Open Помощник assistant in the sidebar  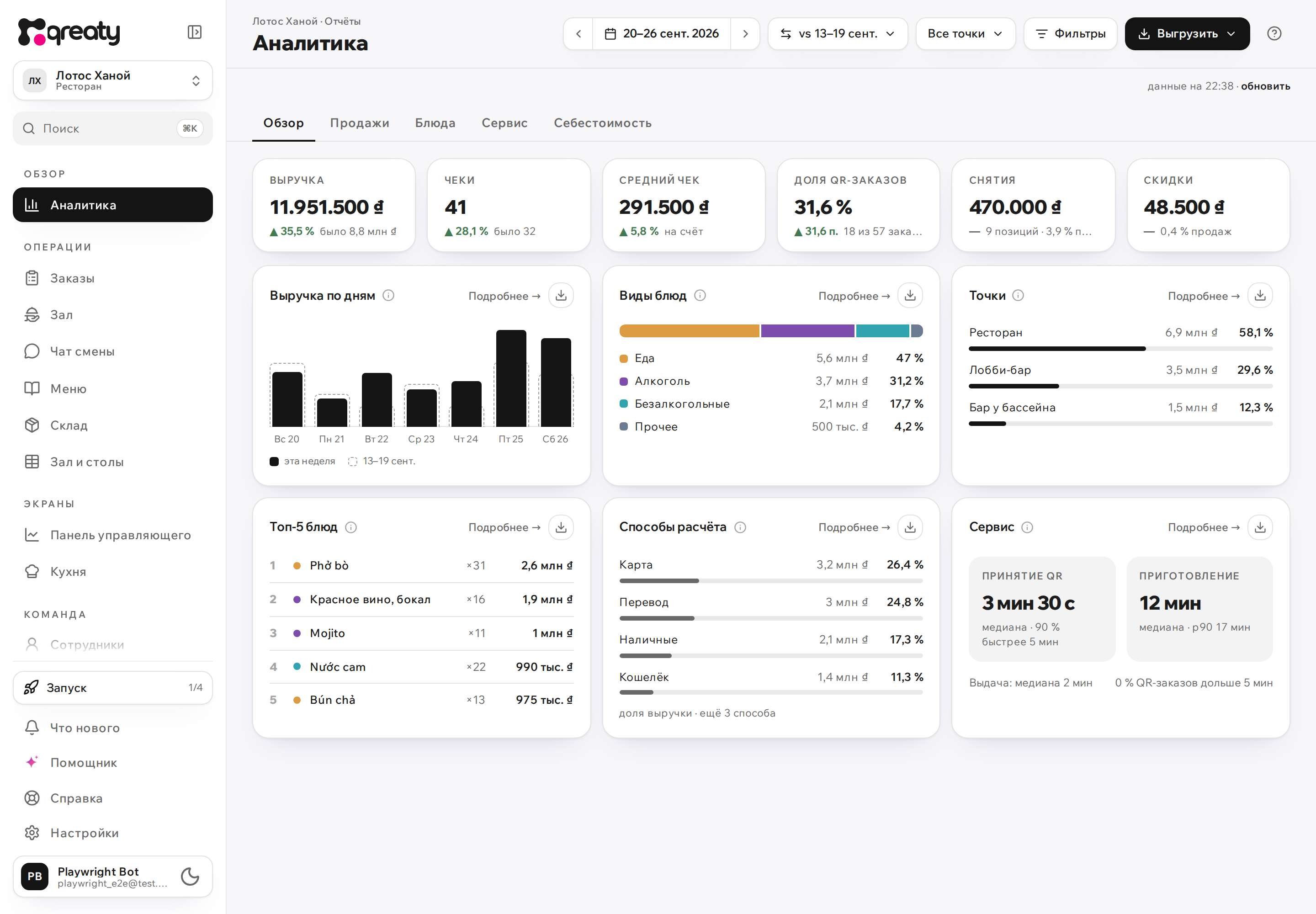point(113,763)
